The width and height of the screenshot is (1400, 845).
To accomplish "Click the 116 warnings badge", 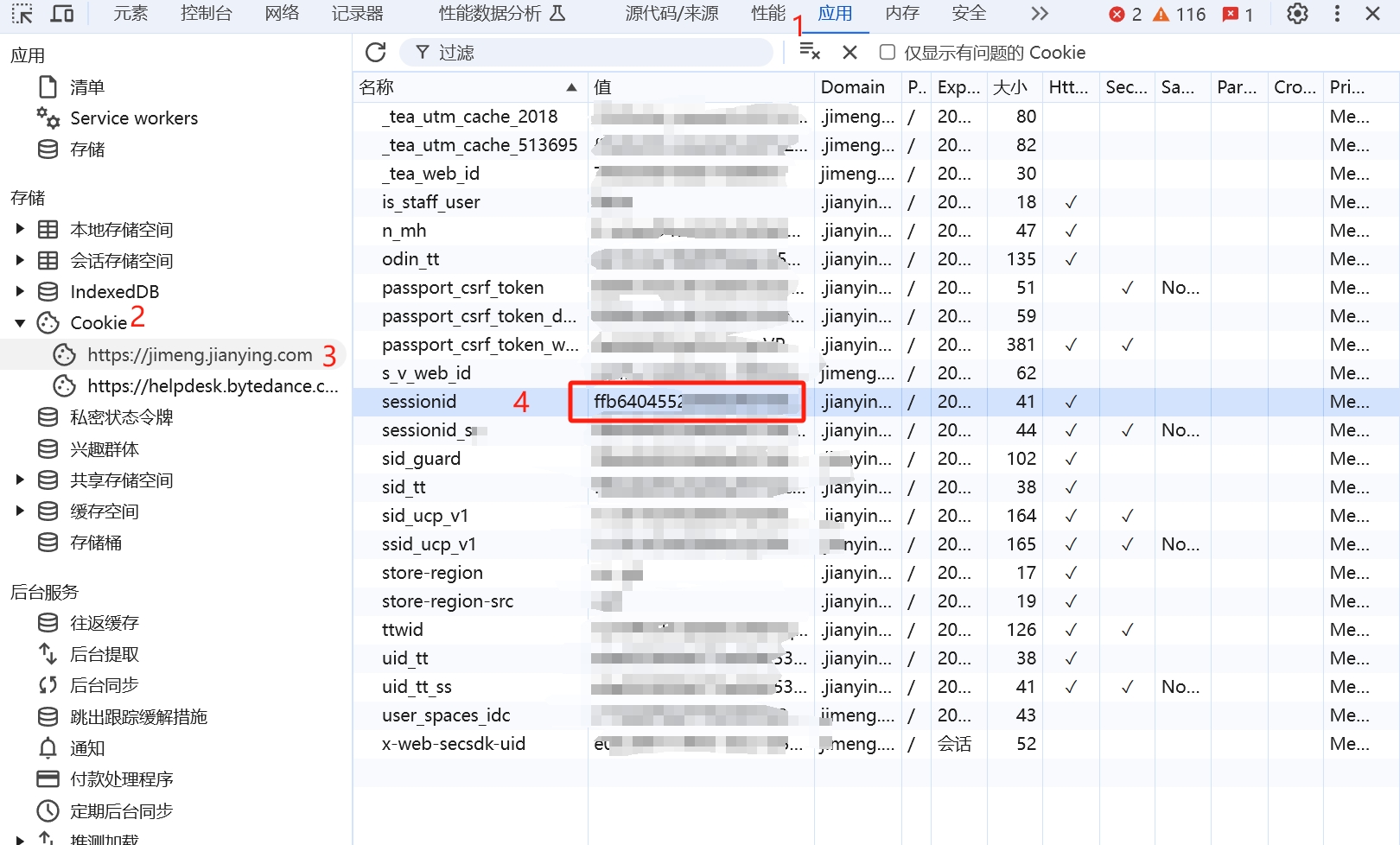I will coord(1180,15).
